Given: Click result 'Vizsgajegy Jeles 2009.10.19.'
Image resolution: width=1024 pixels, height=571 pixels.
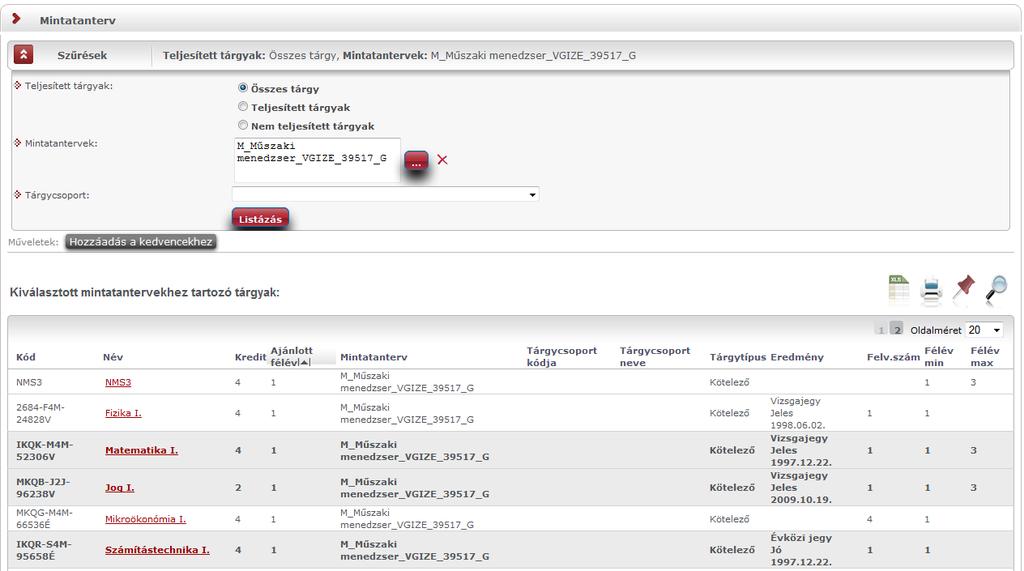Looking at the screenshot, I should (801, 487).
